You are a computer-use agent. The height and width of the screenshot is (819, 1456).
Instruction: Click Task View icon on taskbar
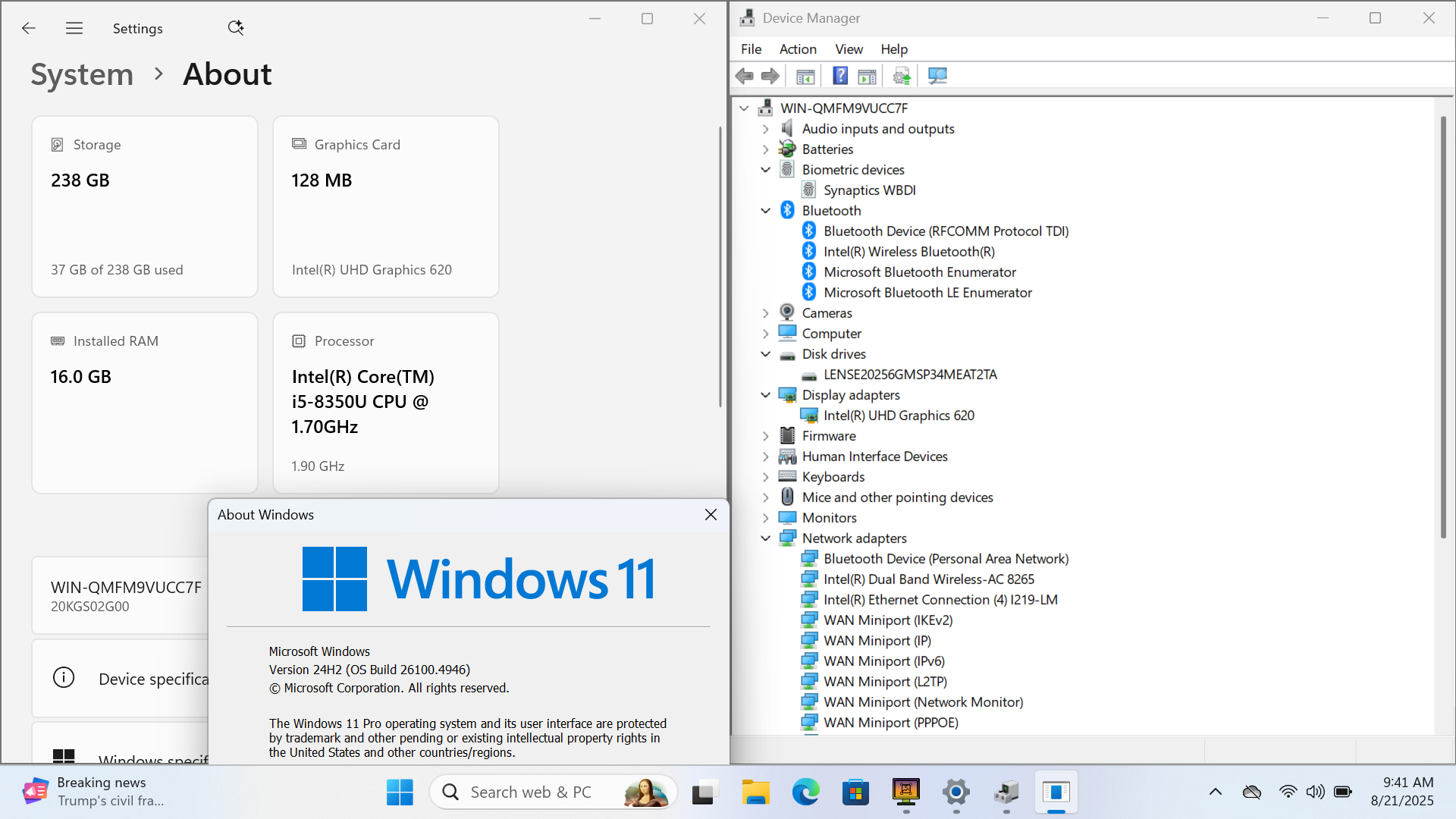point(704,792)
